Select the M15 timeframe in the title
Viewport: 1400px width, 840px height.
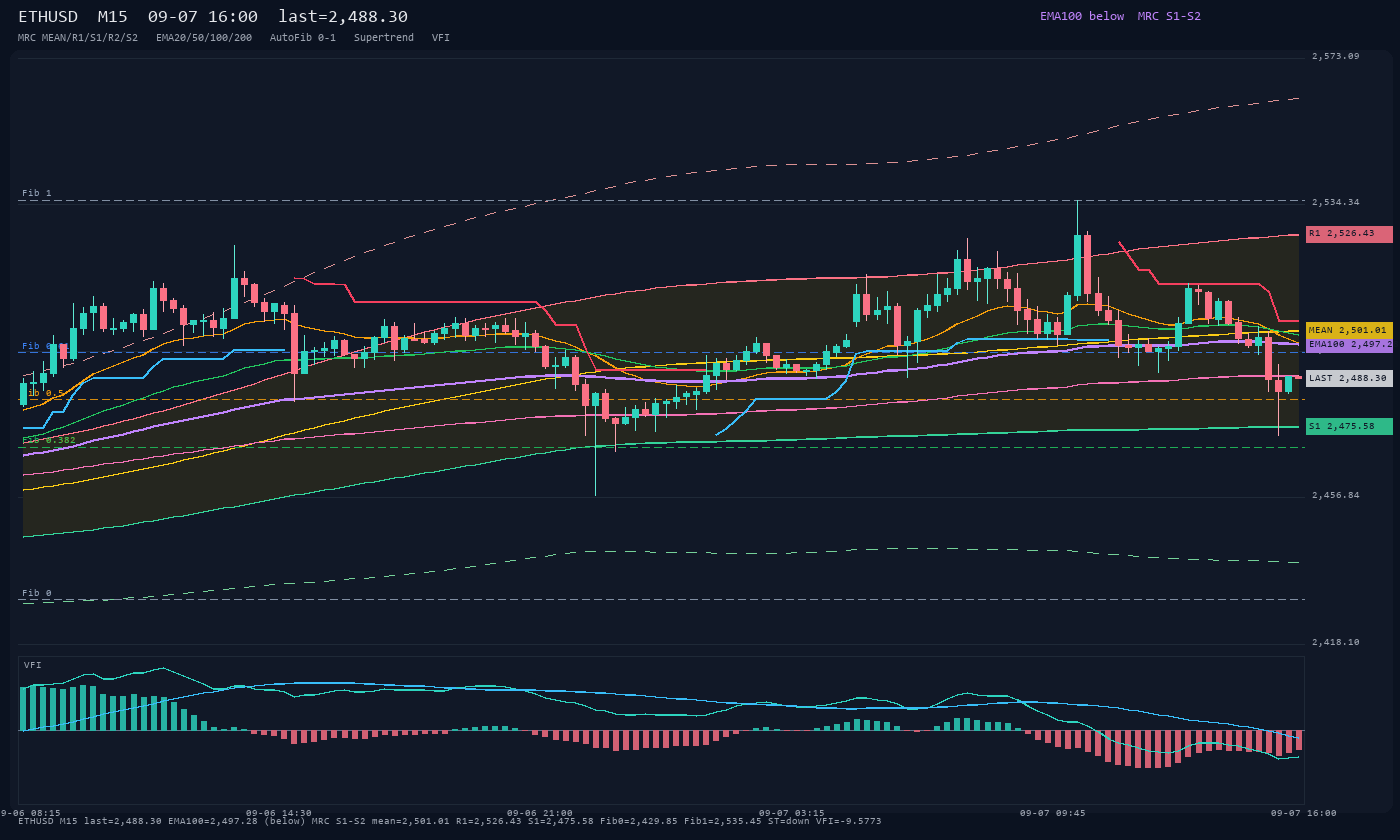[x=114, y=17]
